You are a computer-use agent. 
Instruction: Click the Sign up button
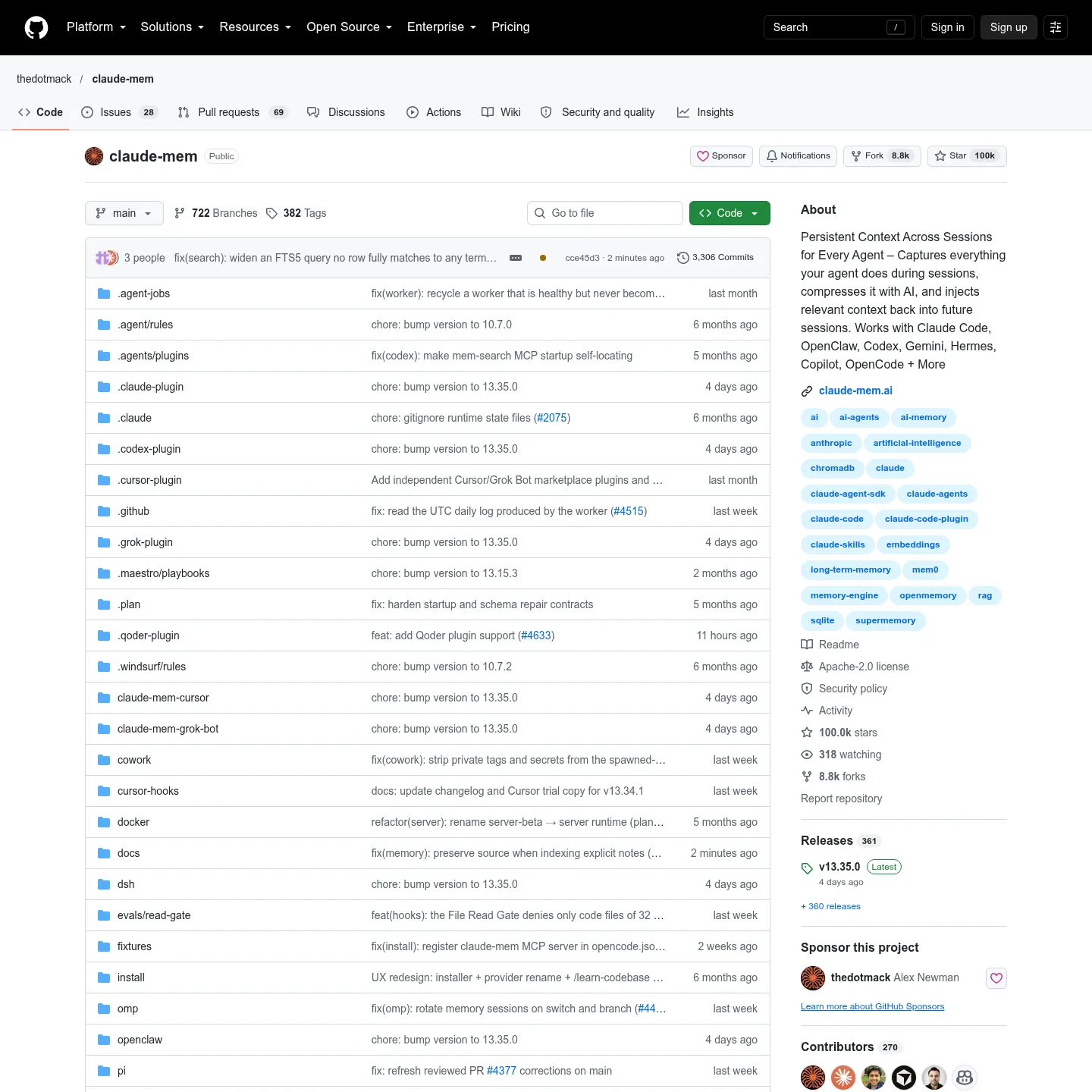[x=1009, y=27]
